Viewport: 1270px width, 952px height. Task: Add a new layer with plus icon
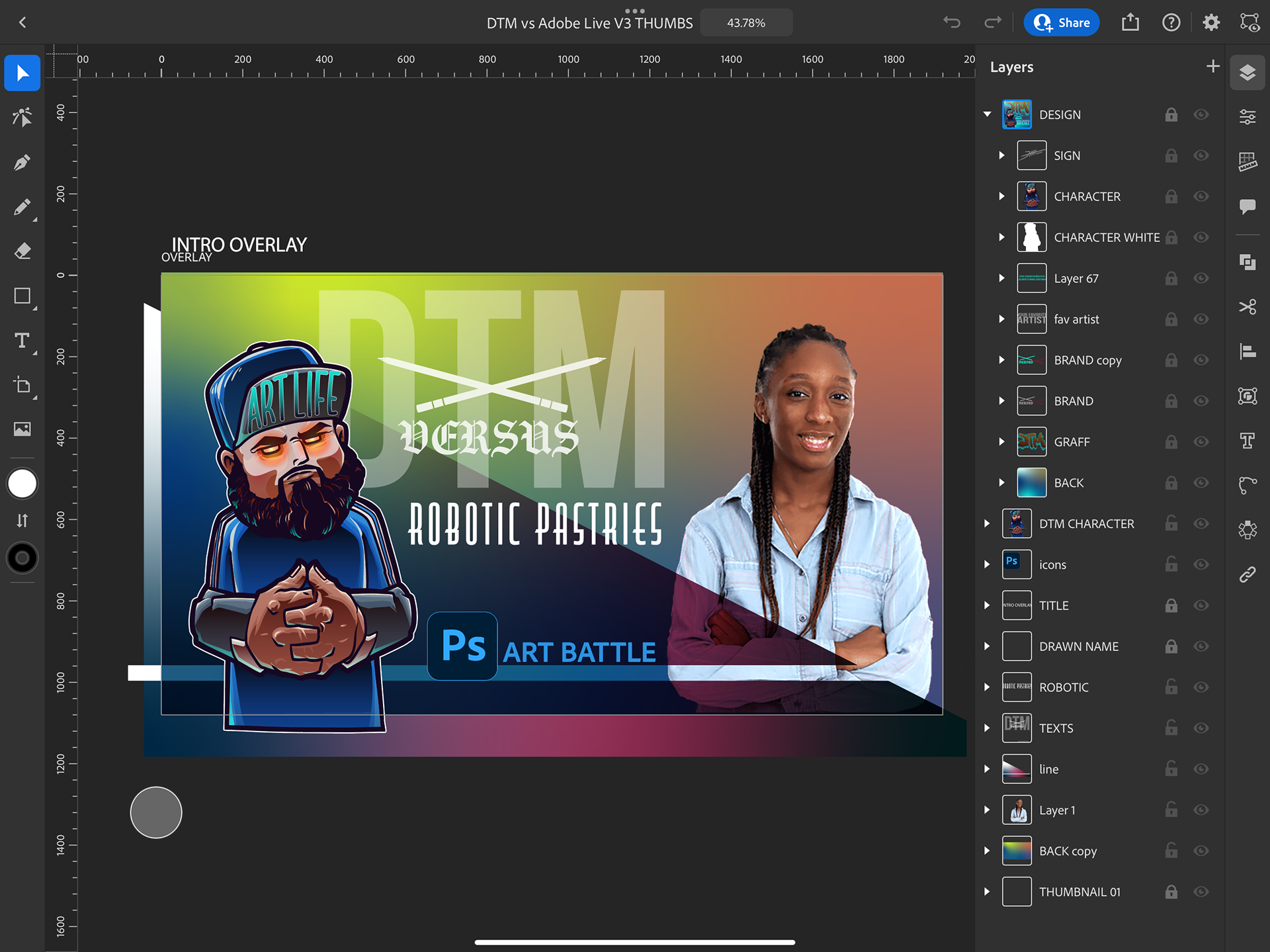[1212, 66]
